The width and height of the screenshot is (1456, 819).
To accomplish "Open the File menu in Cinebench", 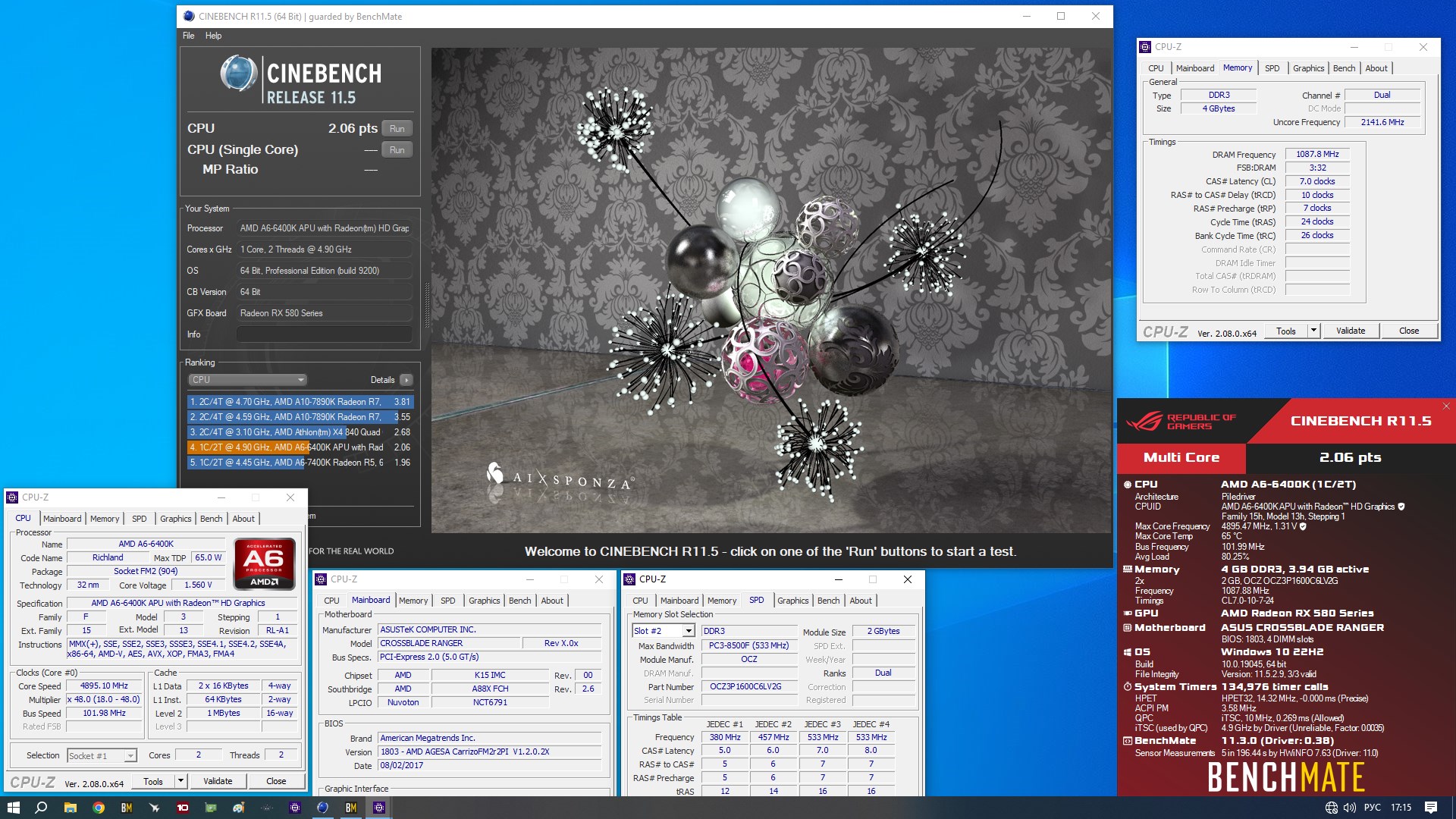I will (x=189, y=36).
